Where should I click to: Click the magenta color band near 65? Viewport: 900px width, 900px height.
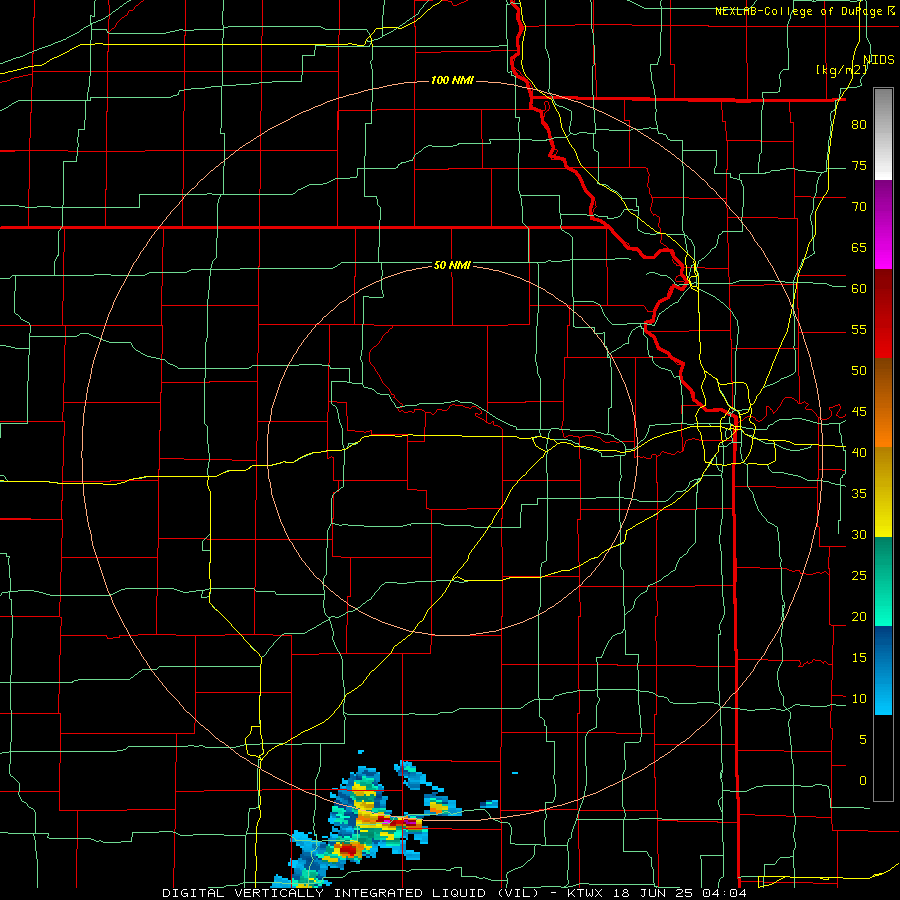(x=883, y=225)
